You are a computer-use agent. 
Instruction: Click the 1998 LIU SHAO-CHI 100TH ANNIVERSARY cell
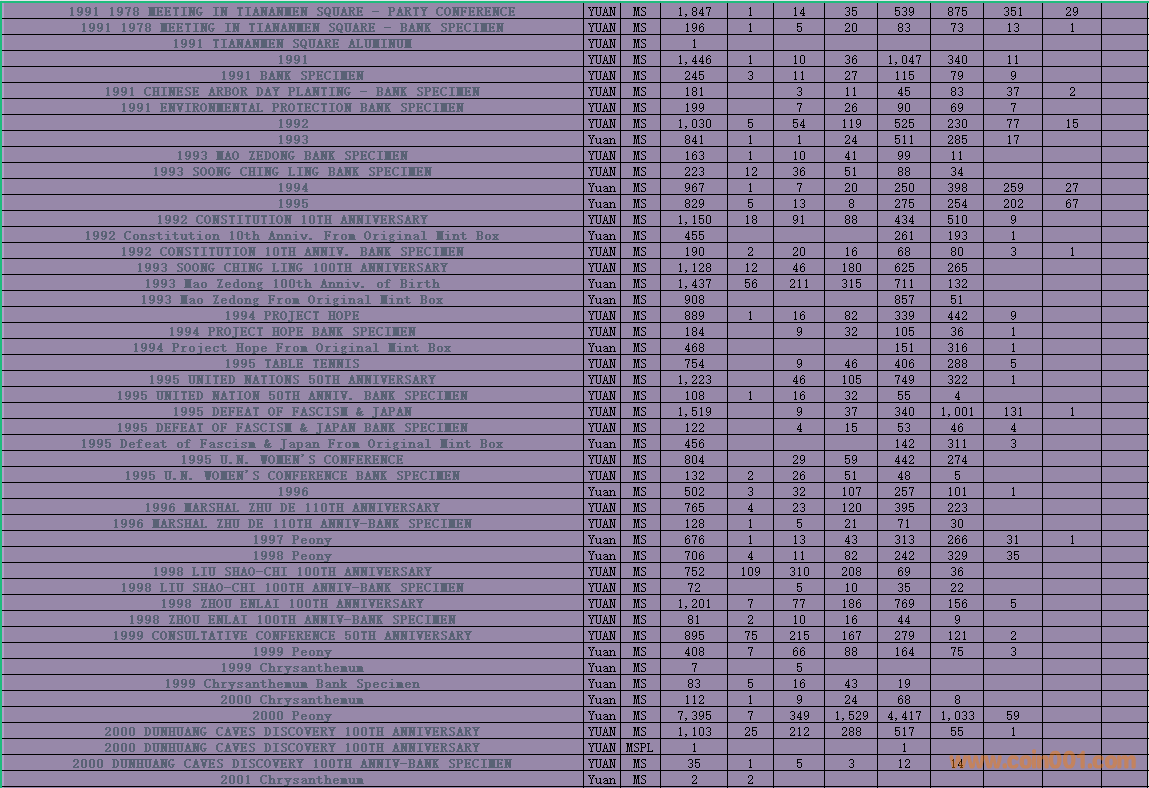click(x=292, y=572)
